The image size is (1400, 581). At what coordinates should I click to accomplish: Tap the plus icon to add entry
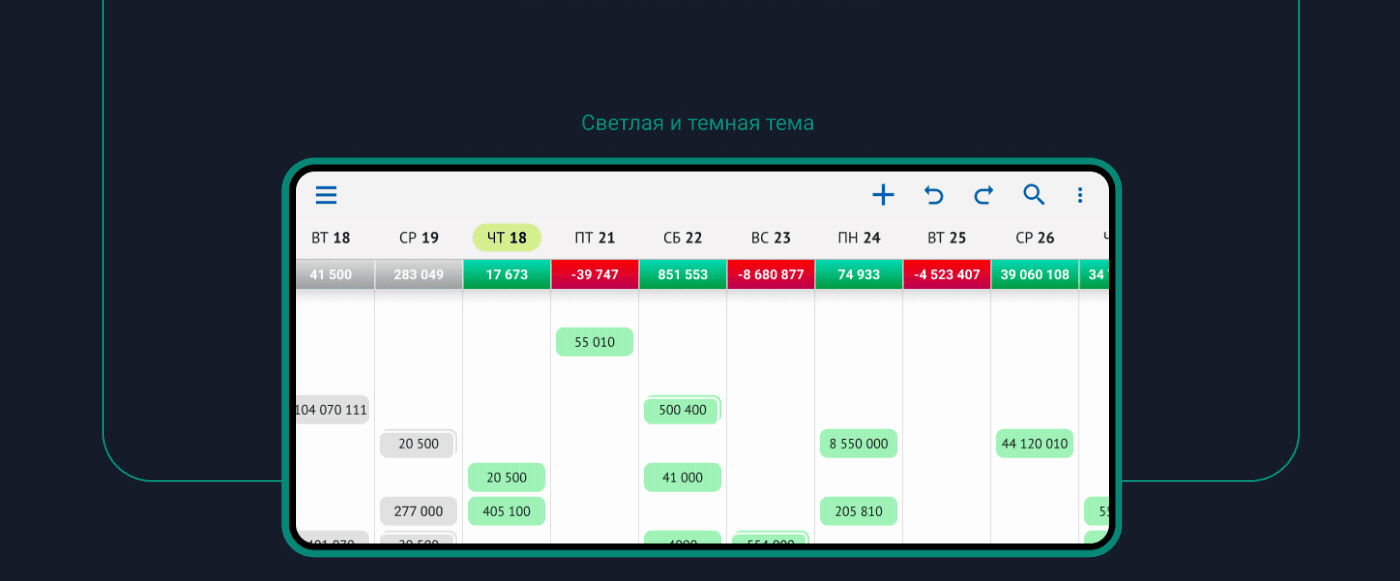(883, 195)
